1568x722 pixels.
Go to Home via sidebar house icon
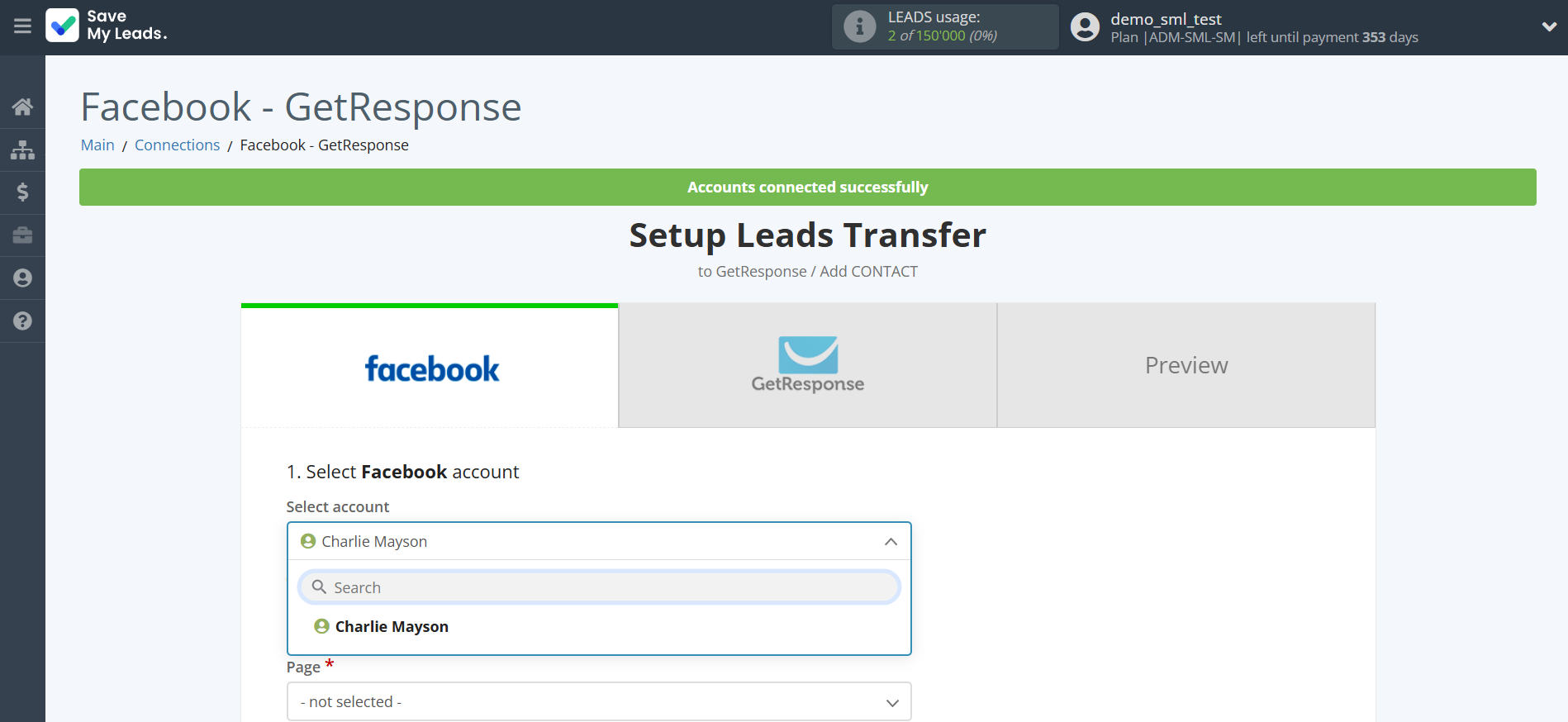(x=22, y=107)
